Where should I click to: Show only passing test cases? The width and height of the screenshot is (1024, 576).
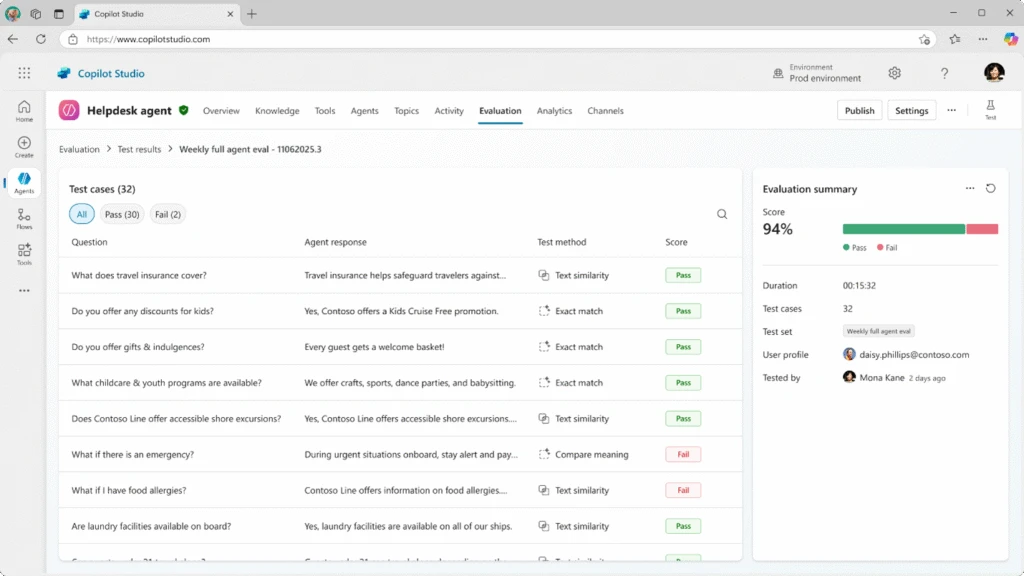tap(121, 213)
